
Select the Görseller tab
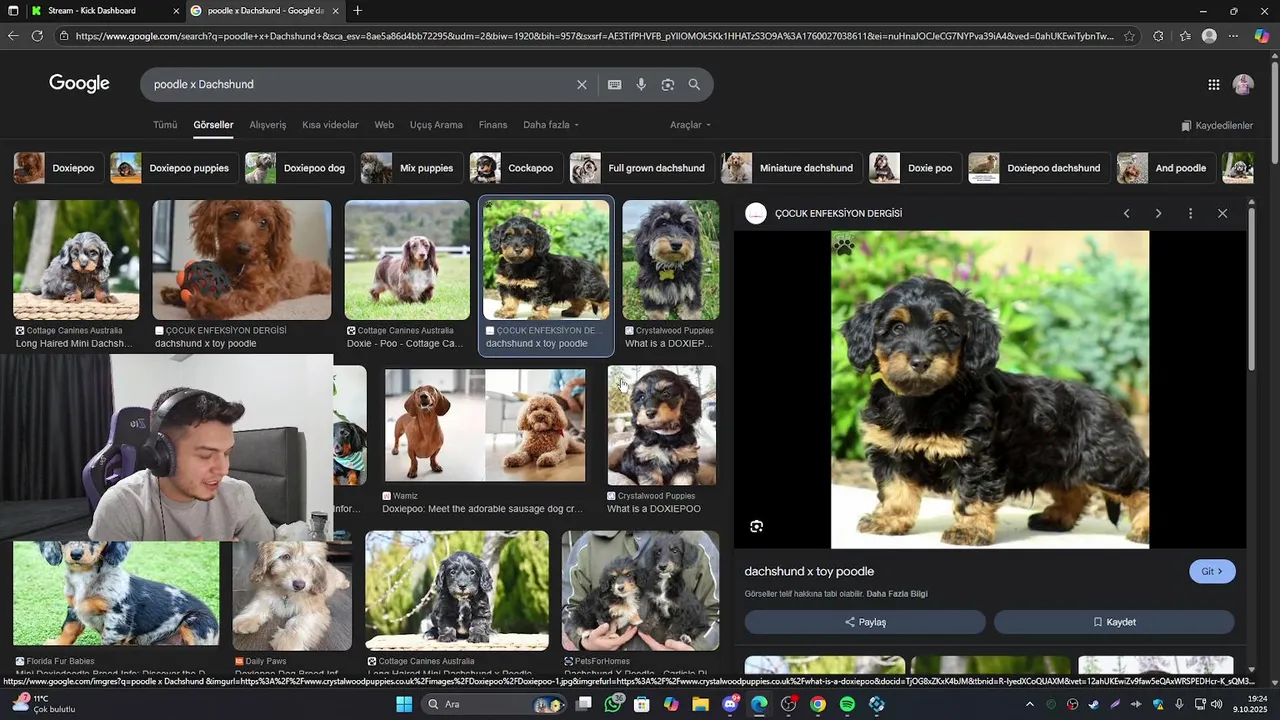(x=213, y=125)
